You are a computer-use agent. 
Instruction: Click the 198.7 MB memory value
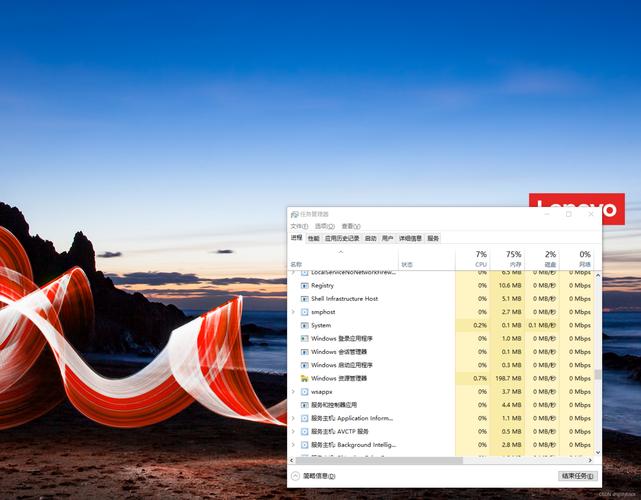tap(508, 379)
